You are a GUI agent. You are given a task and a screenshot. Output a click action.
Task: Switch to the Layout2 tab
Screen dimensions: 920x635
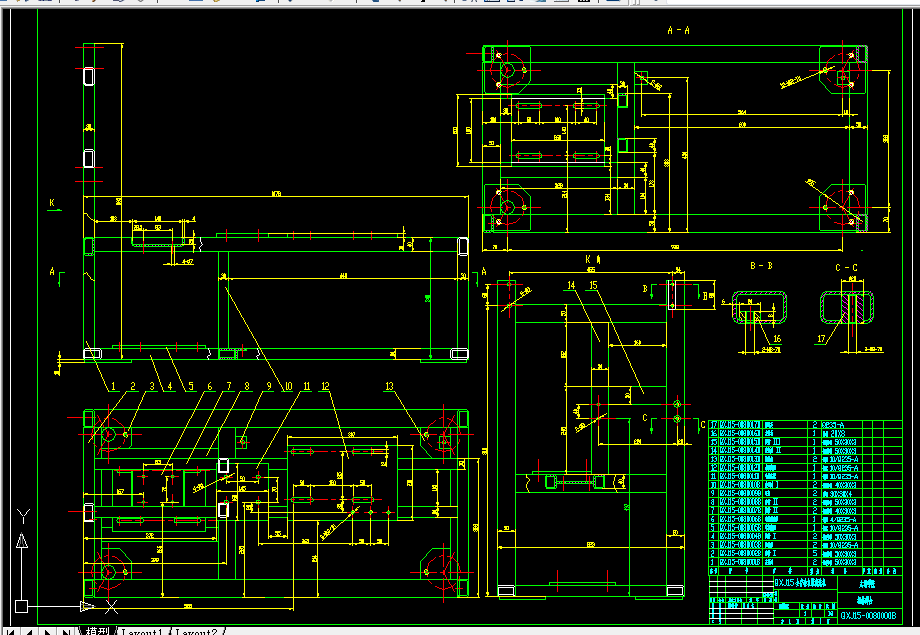(x=196, y=631)
